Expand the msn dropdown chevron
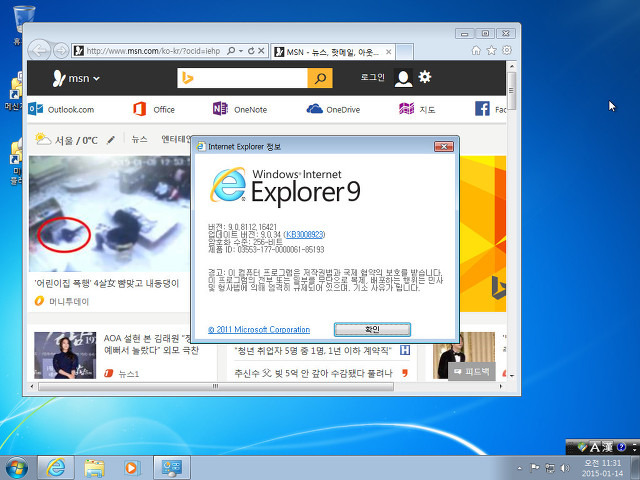 point(96,78)
